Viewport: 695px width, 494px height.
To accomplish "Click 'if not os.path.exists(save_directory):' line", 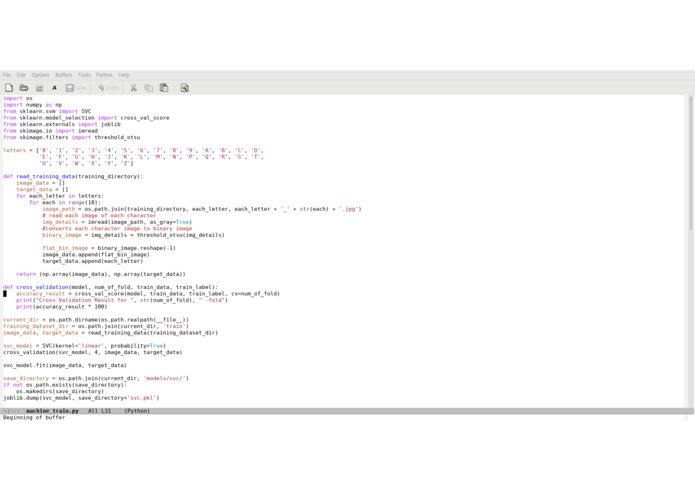I will [x=65, y=385].
